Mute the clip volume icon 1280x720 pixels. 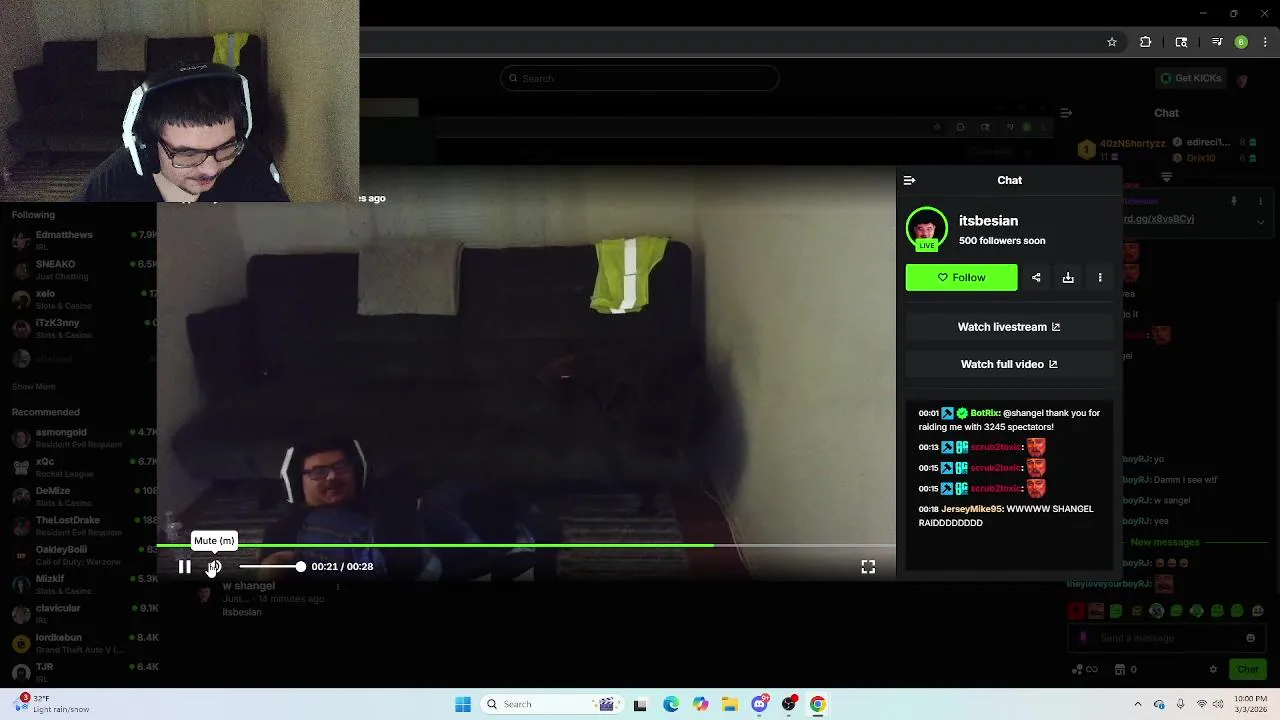[x=214, y=567]
